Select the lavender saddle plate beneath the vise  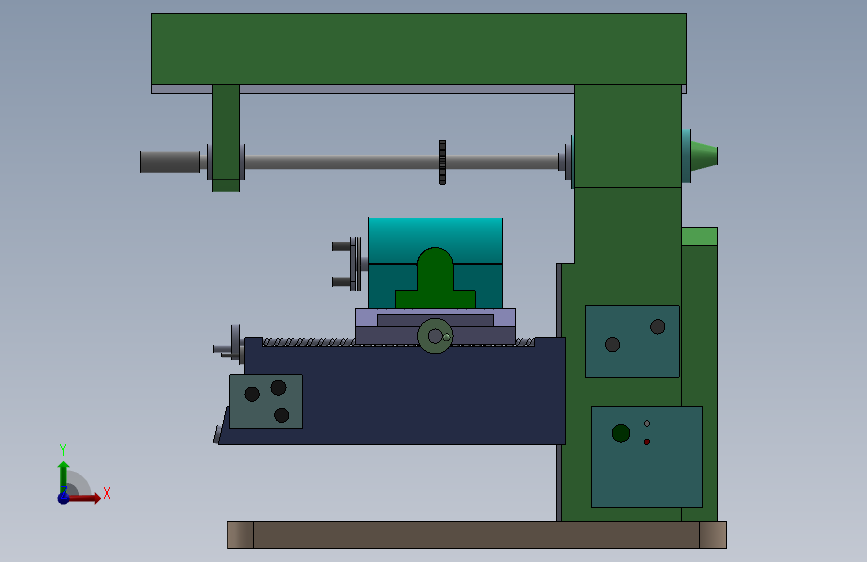pos(435,317)
